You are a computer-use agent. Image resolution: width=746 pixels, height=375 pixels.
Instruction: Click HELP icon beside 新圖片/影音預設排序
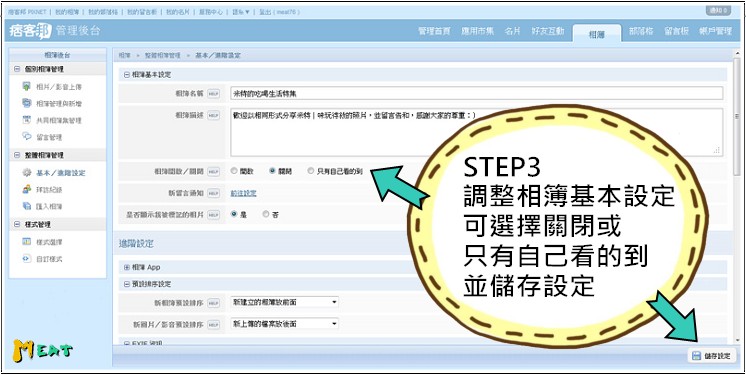(214, 325)
